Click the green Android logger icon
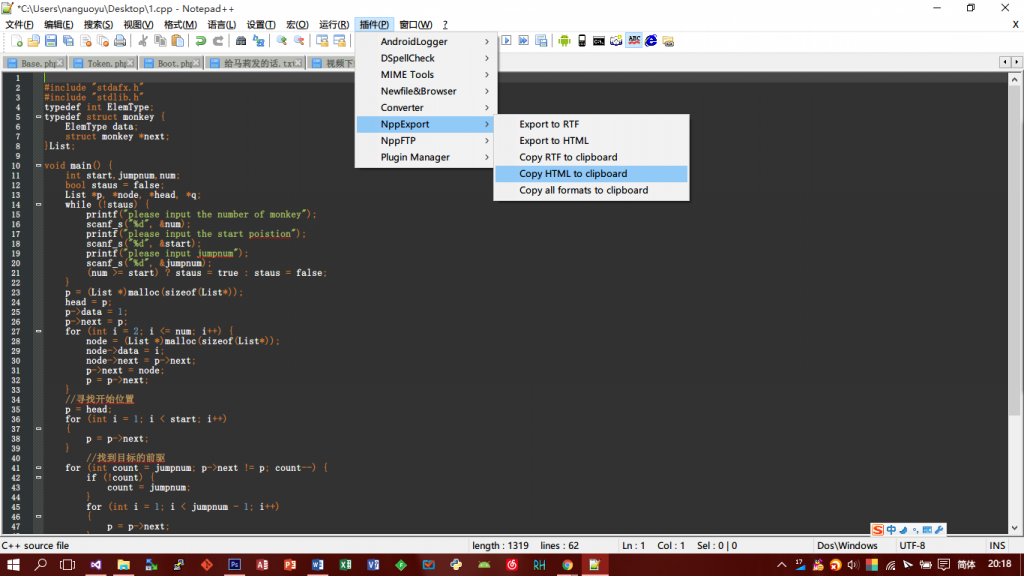The width and height of the screenshot is (1024, 576). (x=564, y=41)
